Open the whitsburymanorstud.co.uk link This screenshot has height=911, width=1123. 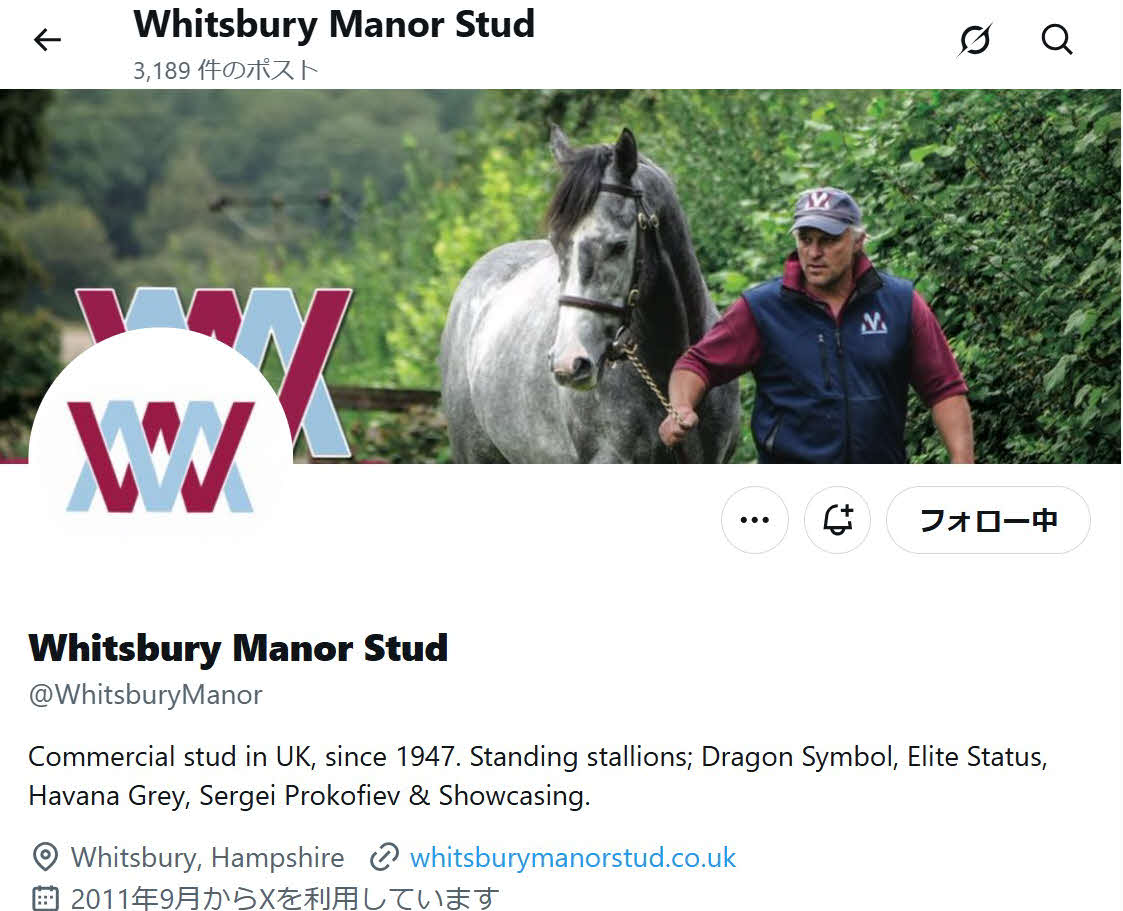(573, 857)
